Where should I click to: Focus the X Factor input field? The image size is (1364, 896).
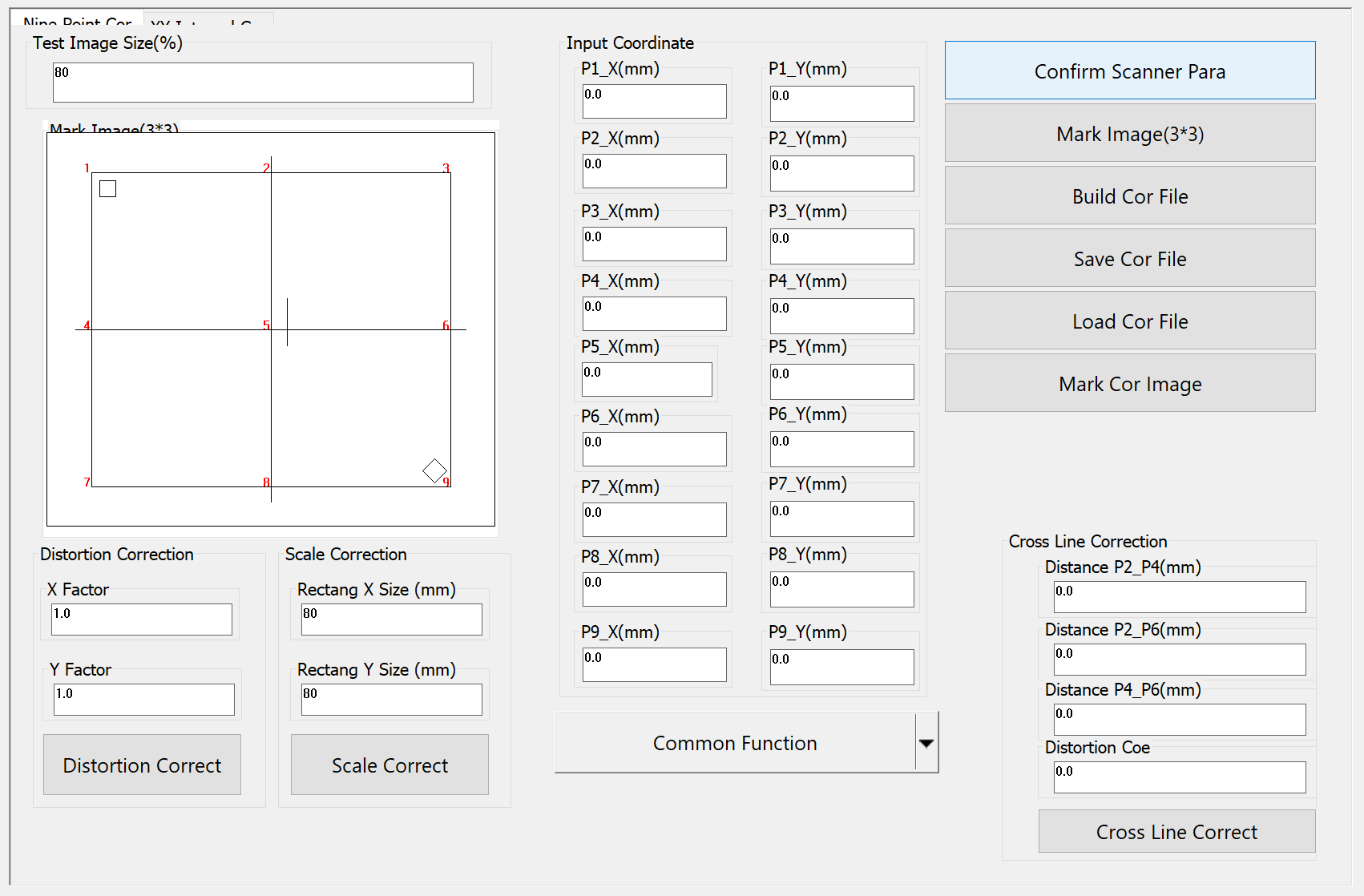coord(142,620)
